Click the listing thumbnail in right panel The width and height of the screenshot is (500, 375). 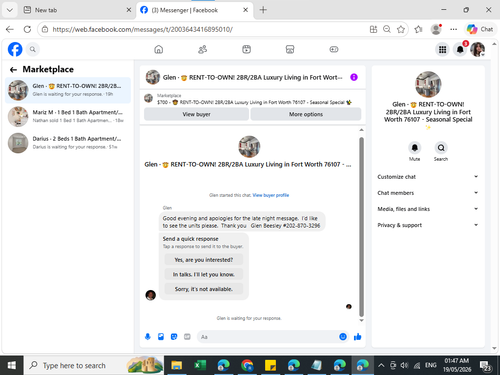tap(428, 84)
